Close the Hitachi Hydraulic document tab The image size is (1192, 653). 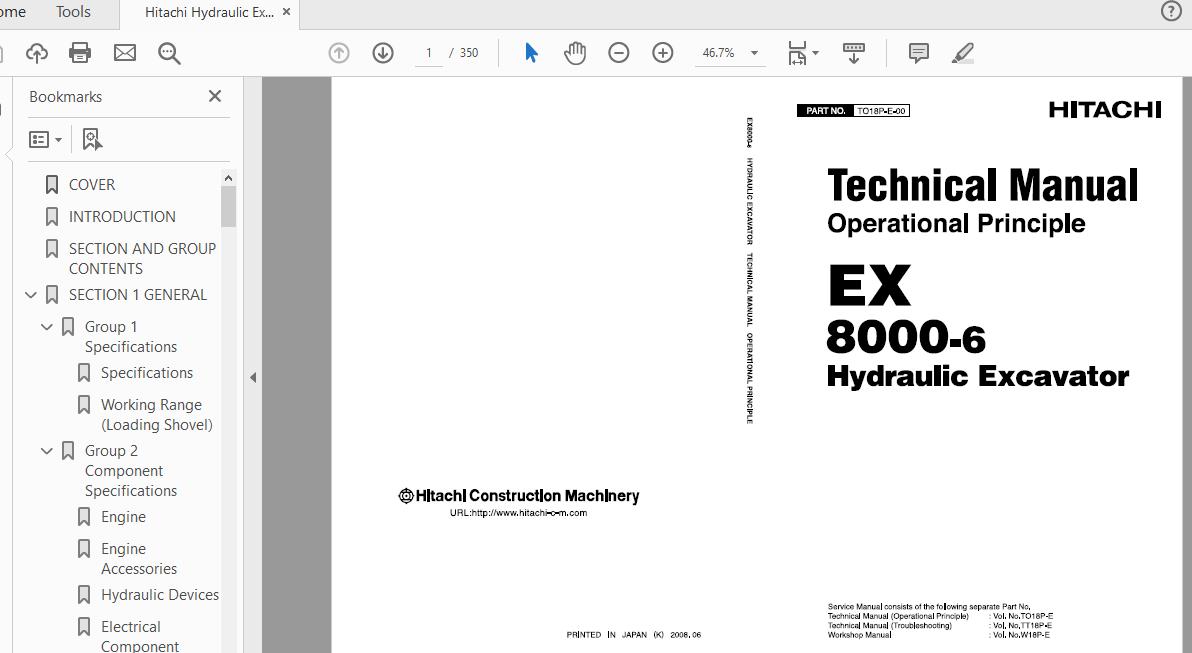pos(286,12)
